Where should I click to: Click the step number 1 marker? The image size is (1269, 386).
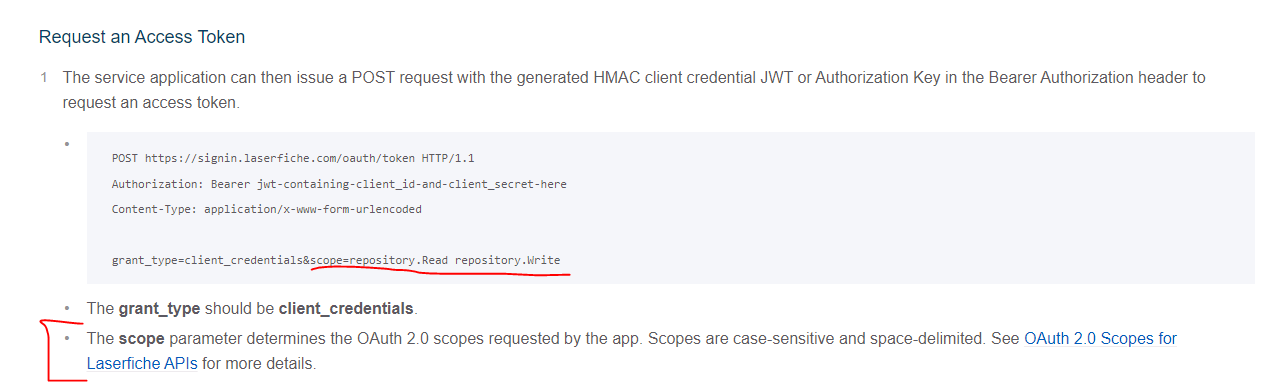click(44, 77)
